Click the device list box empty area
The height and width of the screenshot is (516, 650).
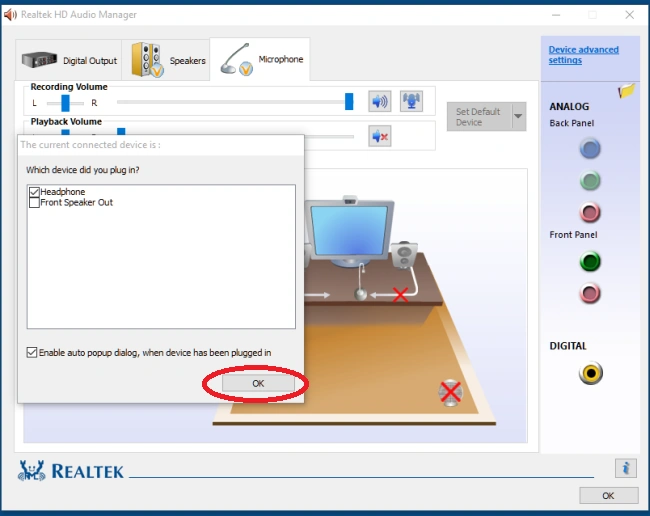161,267
